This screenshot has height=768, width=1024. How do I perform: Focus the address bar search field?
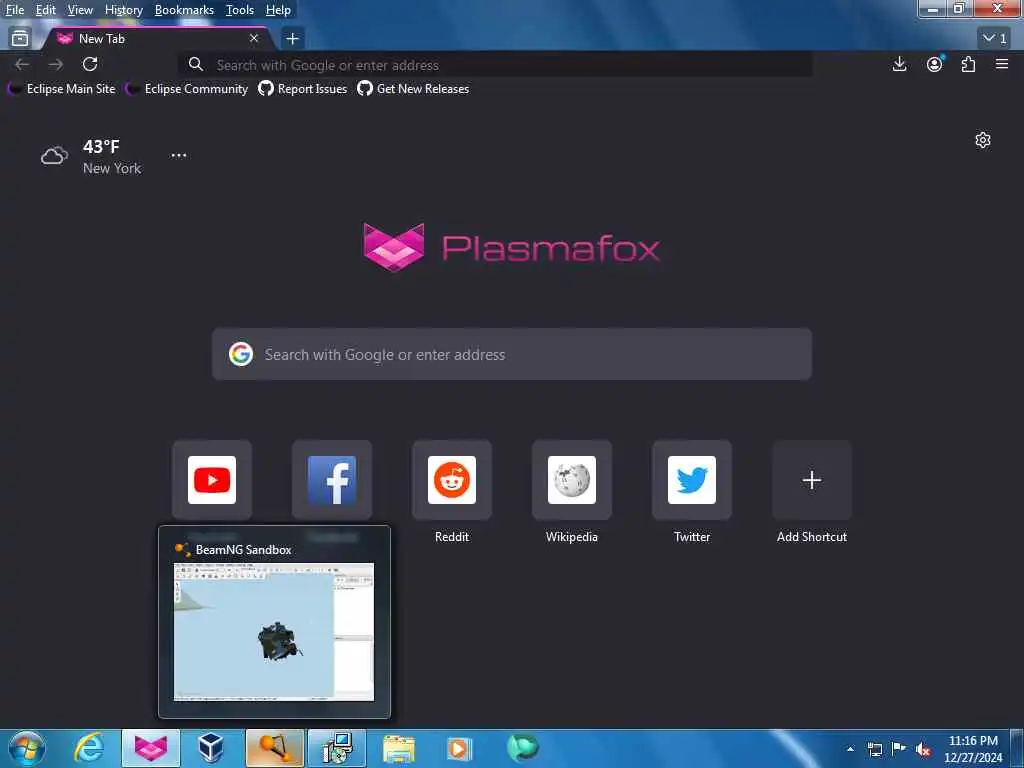(496, 65)
